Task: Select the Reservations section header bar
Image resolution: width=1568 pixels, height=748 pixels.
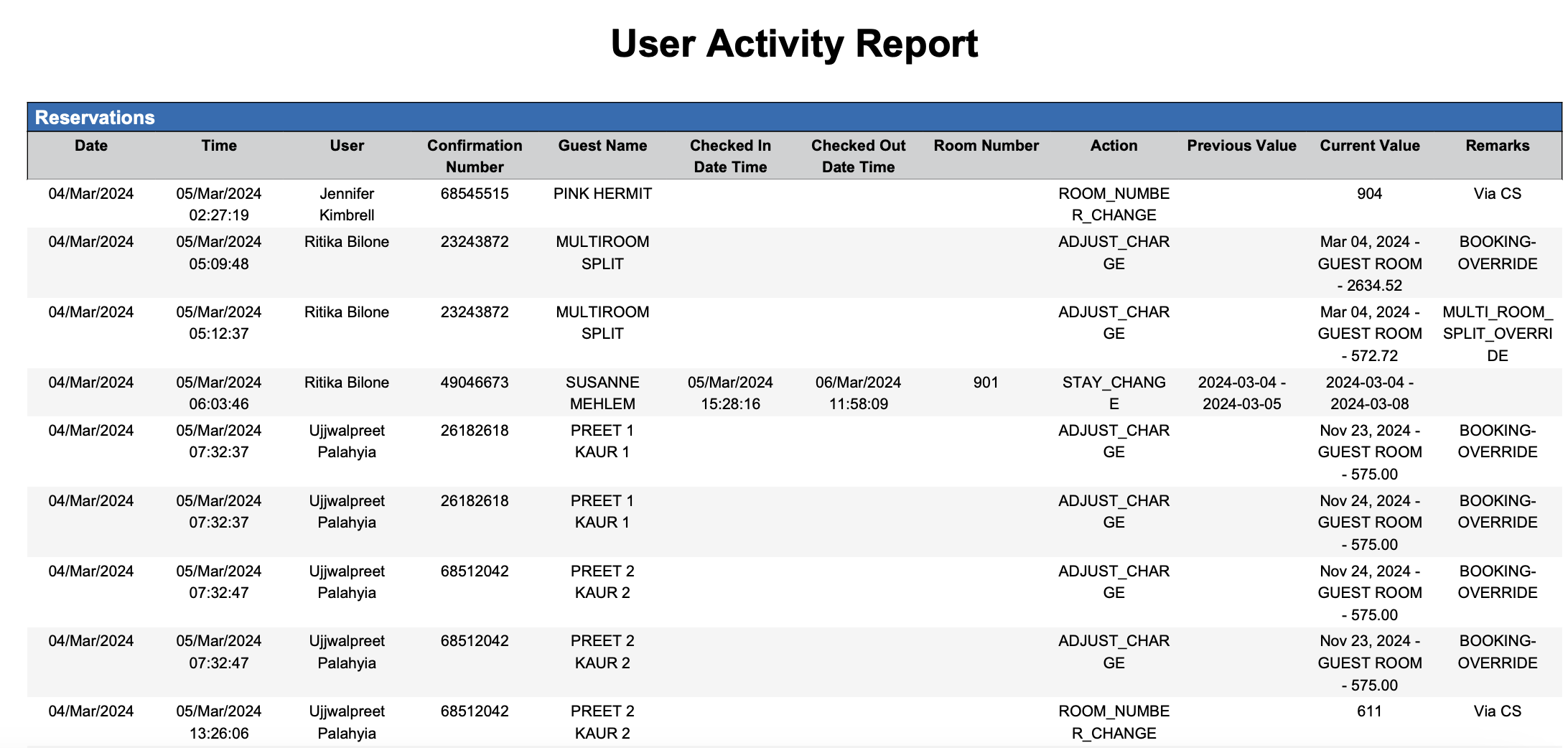Action: [x=793, y=117]
